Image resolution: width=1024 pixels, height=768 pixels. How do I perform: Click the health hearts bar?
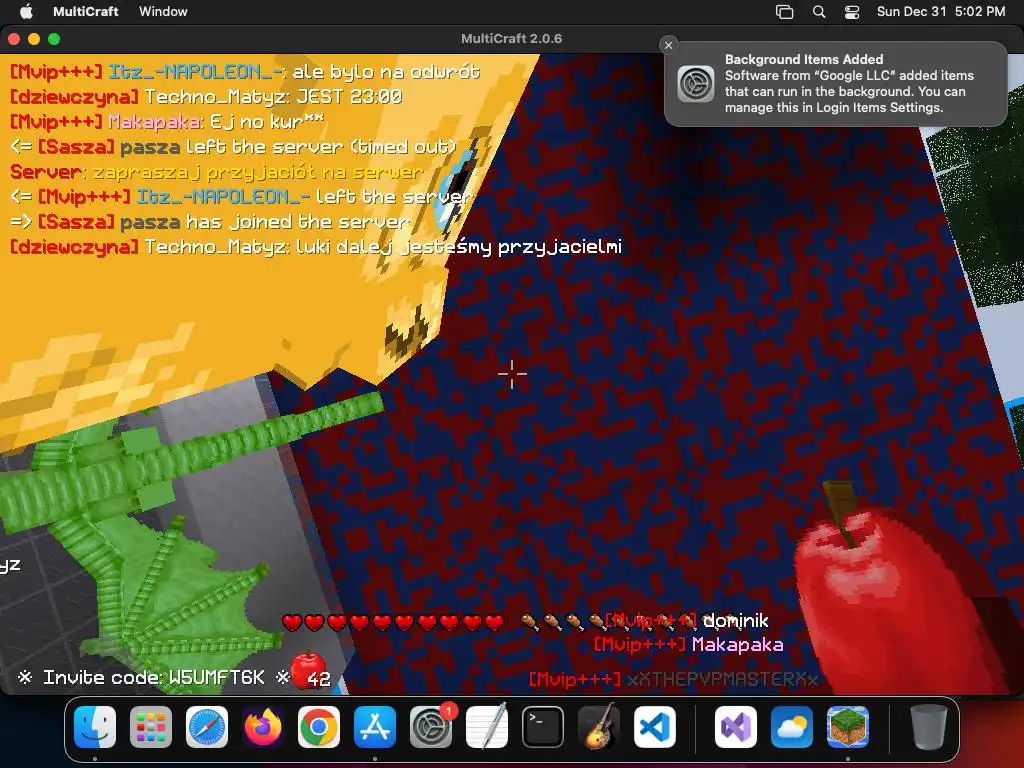point(393,622)
